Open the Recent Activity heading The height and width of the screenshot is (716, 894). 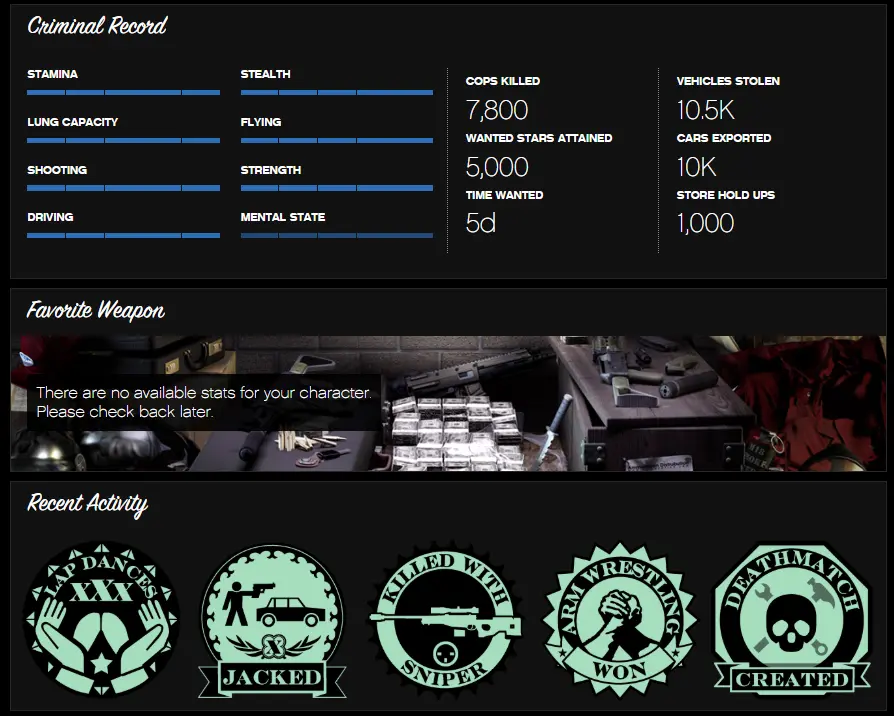click(x=88, y=503)
